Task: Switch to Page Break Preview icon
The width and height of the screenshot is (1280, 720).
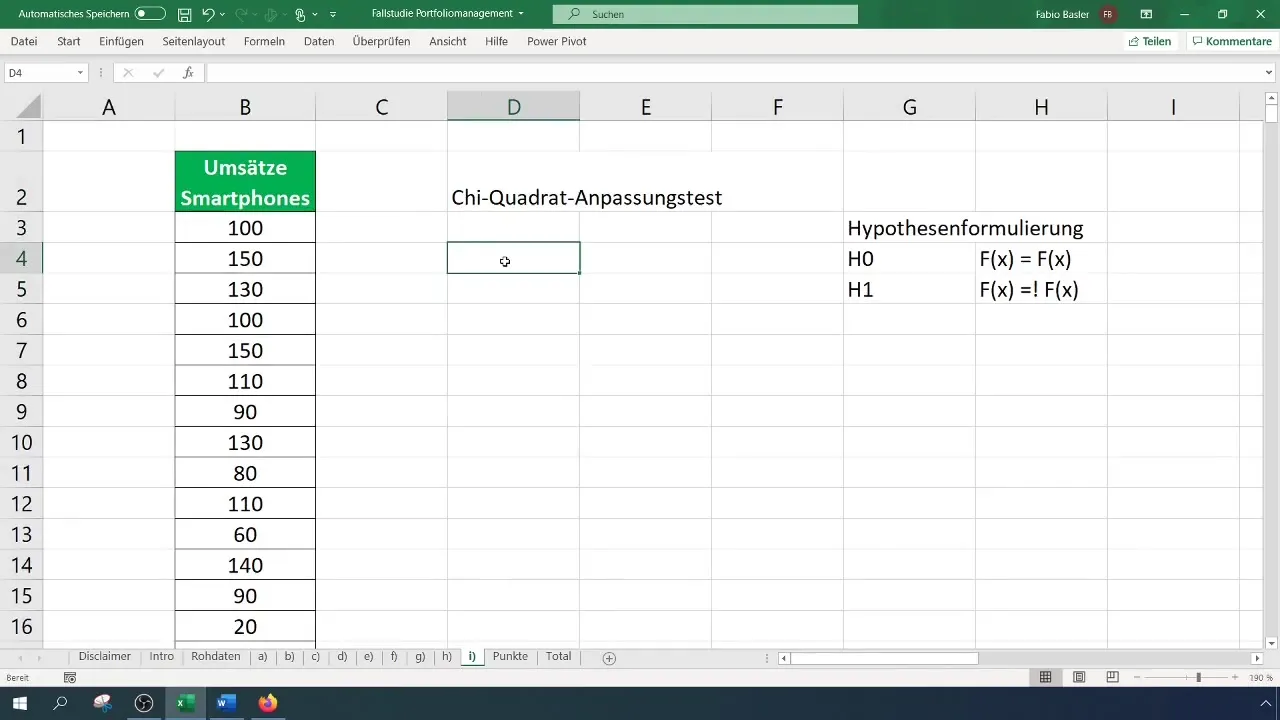Action: click(1112, 677)
